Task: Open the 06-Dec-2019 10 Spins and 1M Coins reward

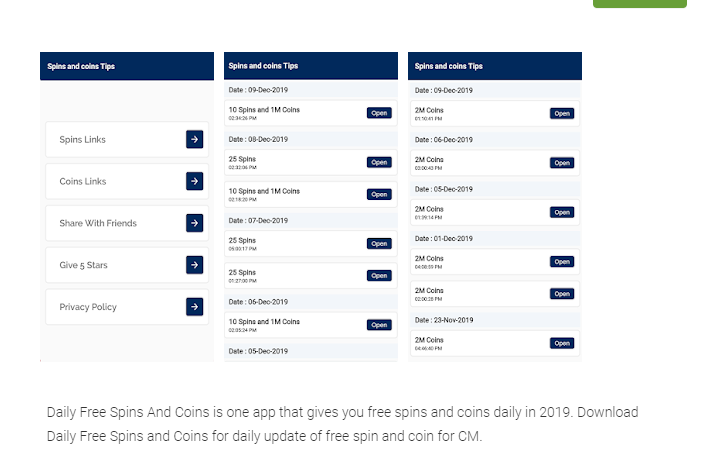Action: pos(379,324)
